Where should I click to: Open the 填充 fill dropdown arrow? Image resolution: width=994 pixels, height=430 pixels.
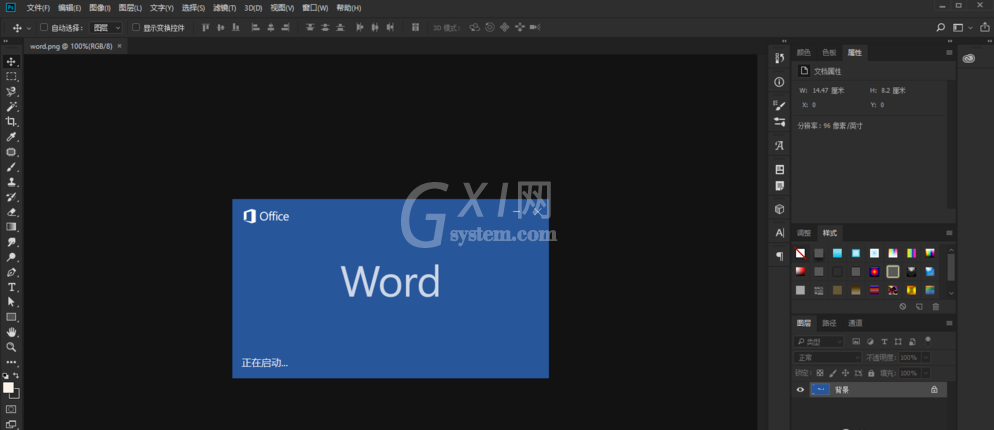(926, 374)
